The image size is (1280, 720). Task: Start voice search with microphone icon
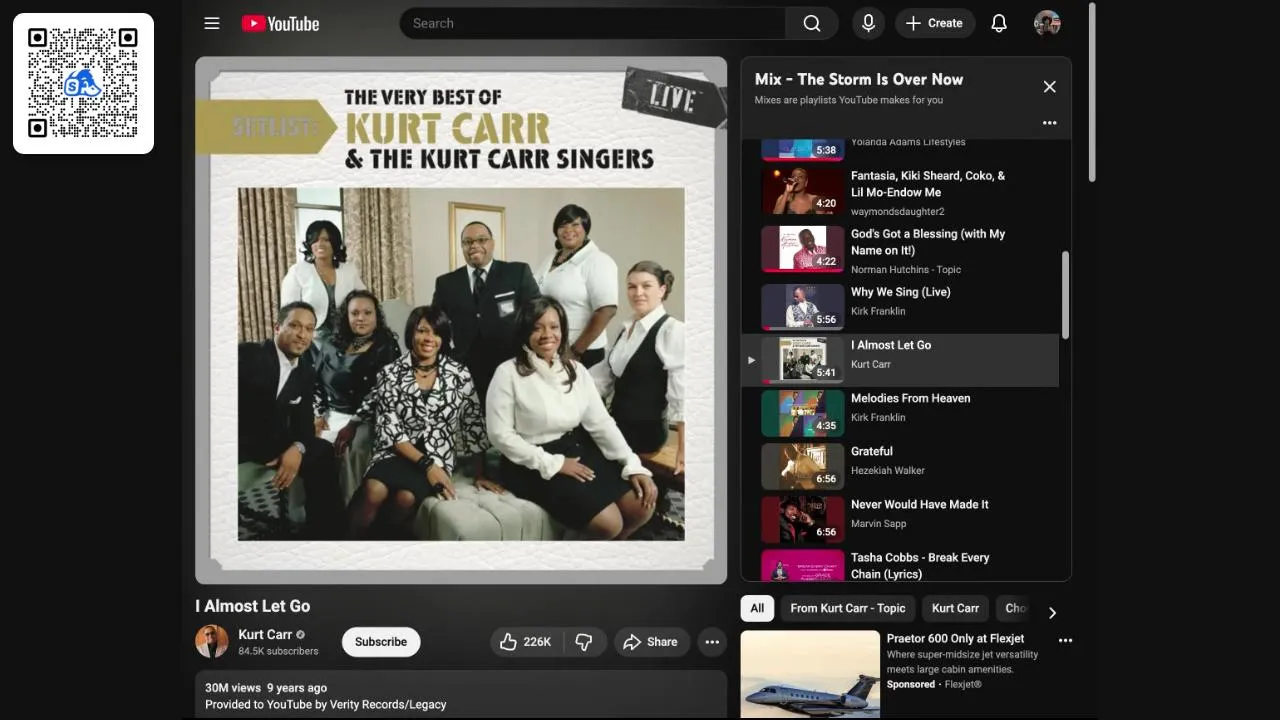(x=868, y=23)
